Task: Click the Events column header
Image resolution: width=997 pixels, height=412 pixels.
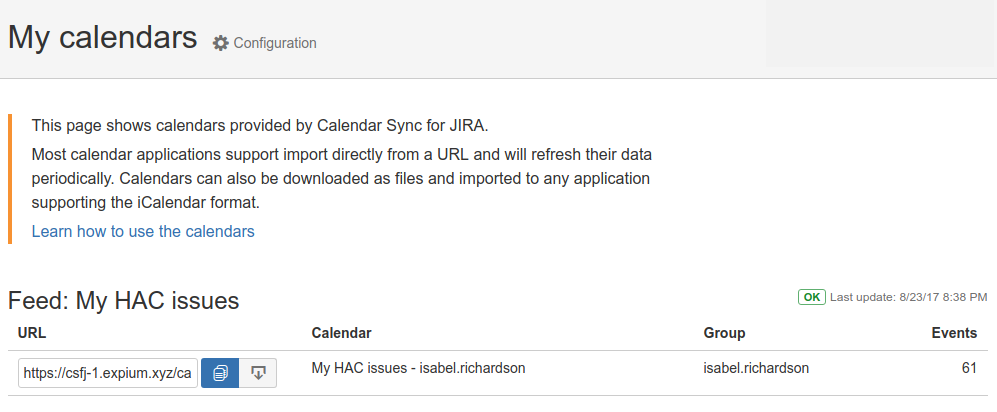Action: tap(954, 333)
